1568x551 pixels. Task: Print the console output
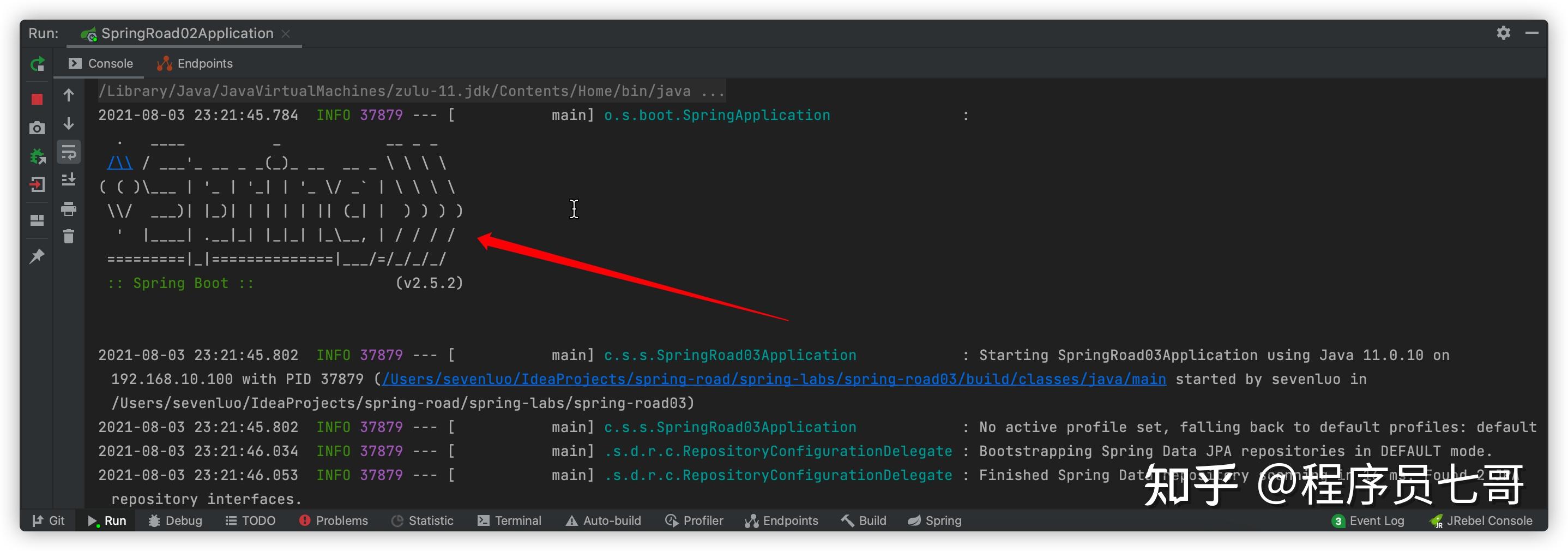69,209
